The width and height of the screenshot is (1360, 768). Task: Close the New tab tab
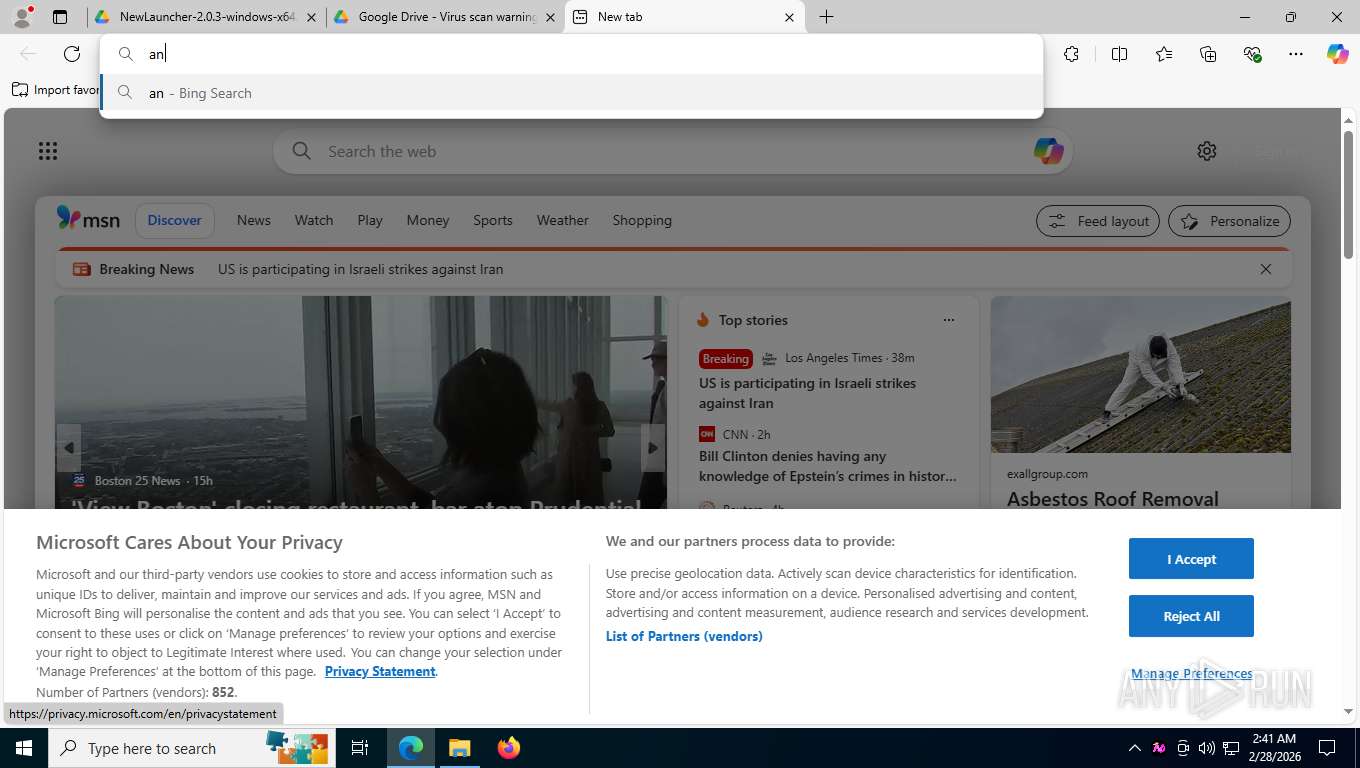789,17
